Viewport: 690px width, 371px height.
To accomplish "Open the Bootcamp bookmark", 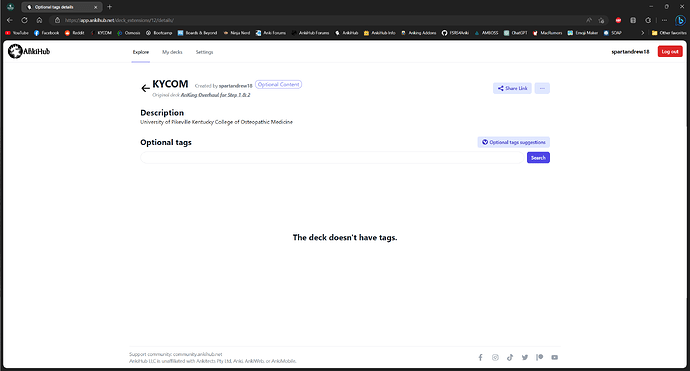I will [159, 33].
